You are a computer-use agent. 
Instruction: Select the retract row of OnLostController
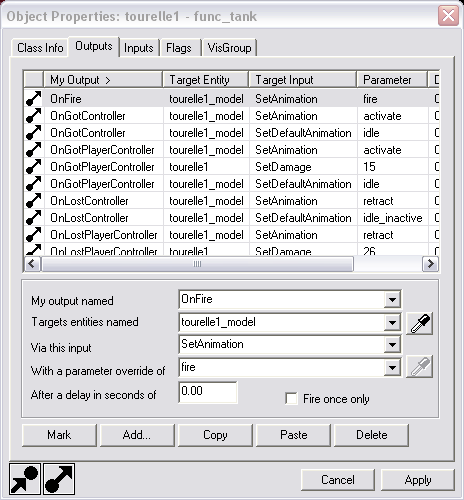point(231,201)
